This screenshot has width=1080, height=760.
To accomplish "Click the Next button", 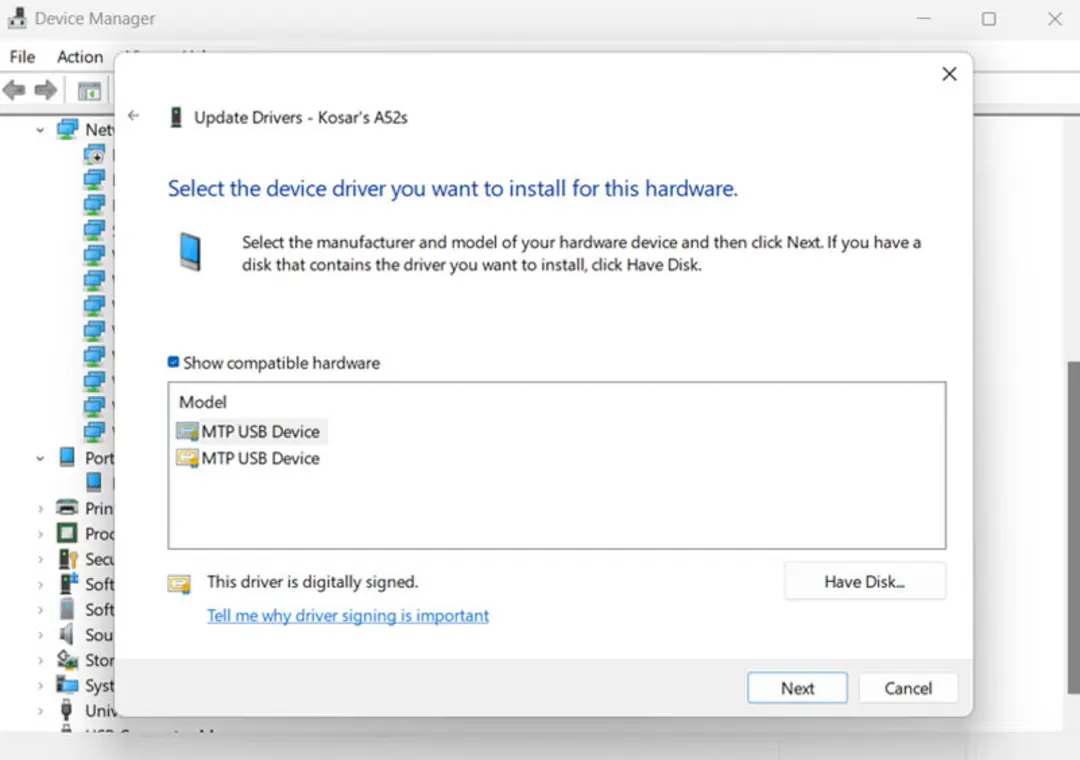I will [x=797, y=688].
